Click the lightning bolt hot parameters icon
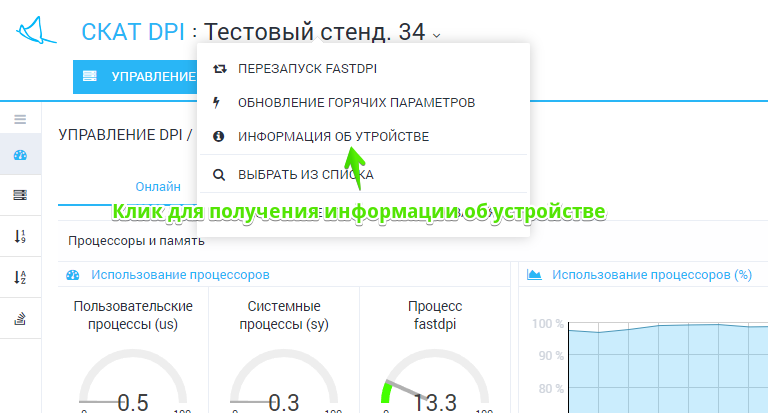Image resolution: width=768 pixels, height=413 pixels. 219,102
